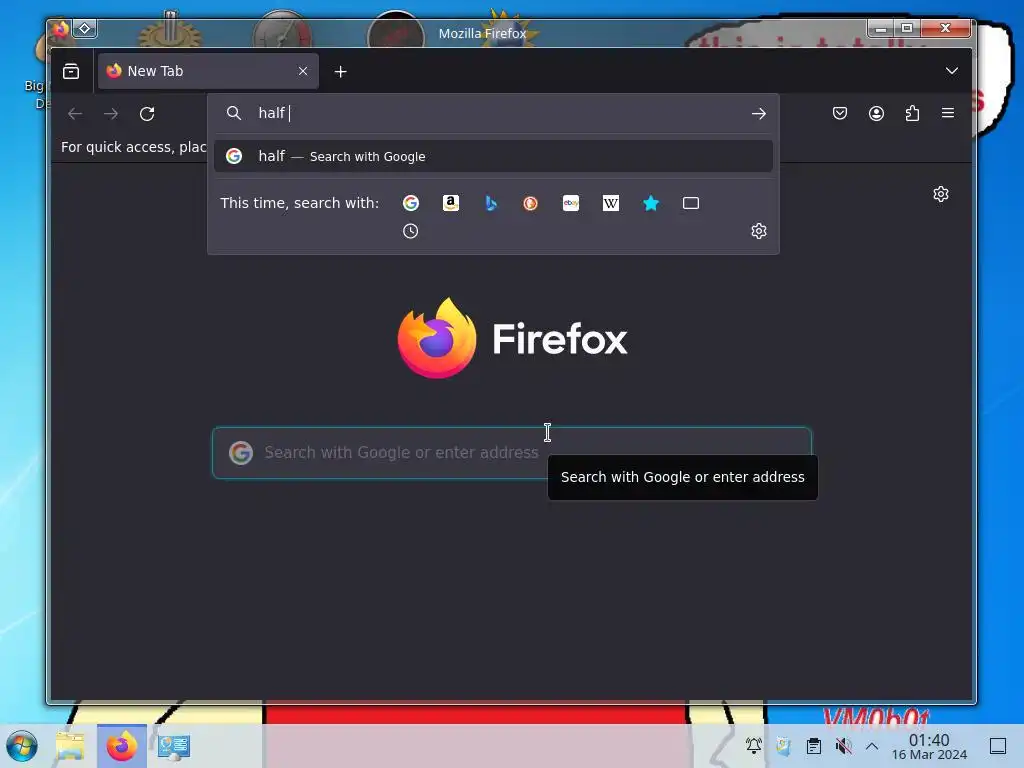Search bookmarks via star icon

coord(651,203)
